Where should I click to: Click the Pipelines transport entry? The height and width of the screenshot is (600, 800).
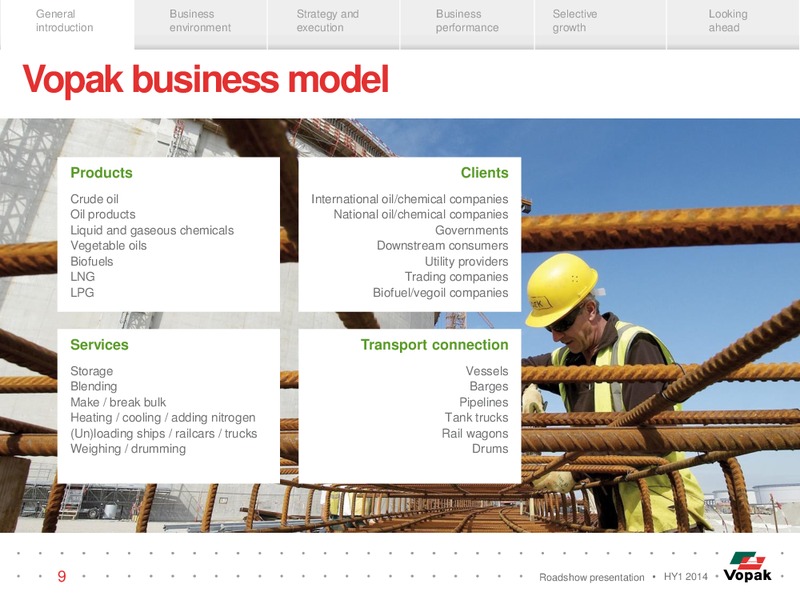point(484,402)
